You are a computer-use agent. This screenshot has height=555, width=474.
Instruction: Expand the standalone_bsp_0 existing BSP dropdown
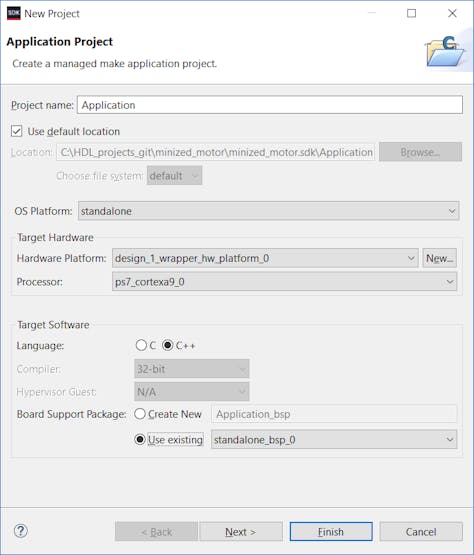[x=334, y=440]
